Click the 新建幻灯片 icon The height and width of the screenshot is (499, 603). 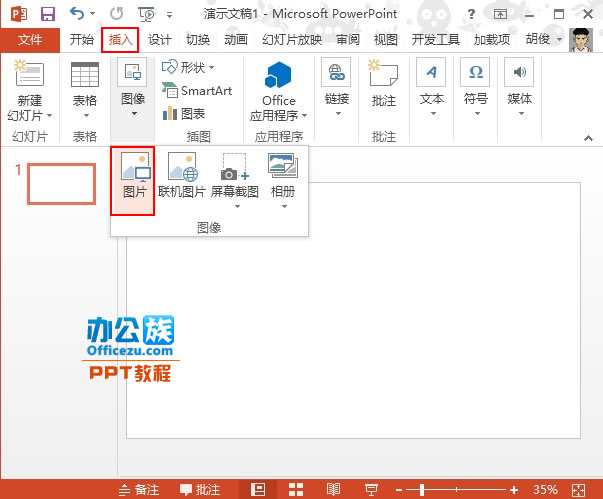pos(30,73)
